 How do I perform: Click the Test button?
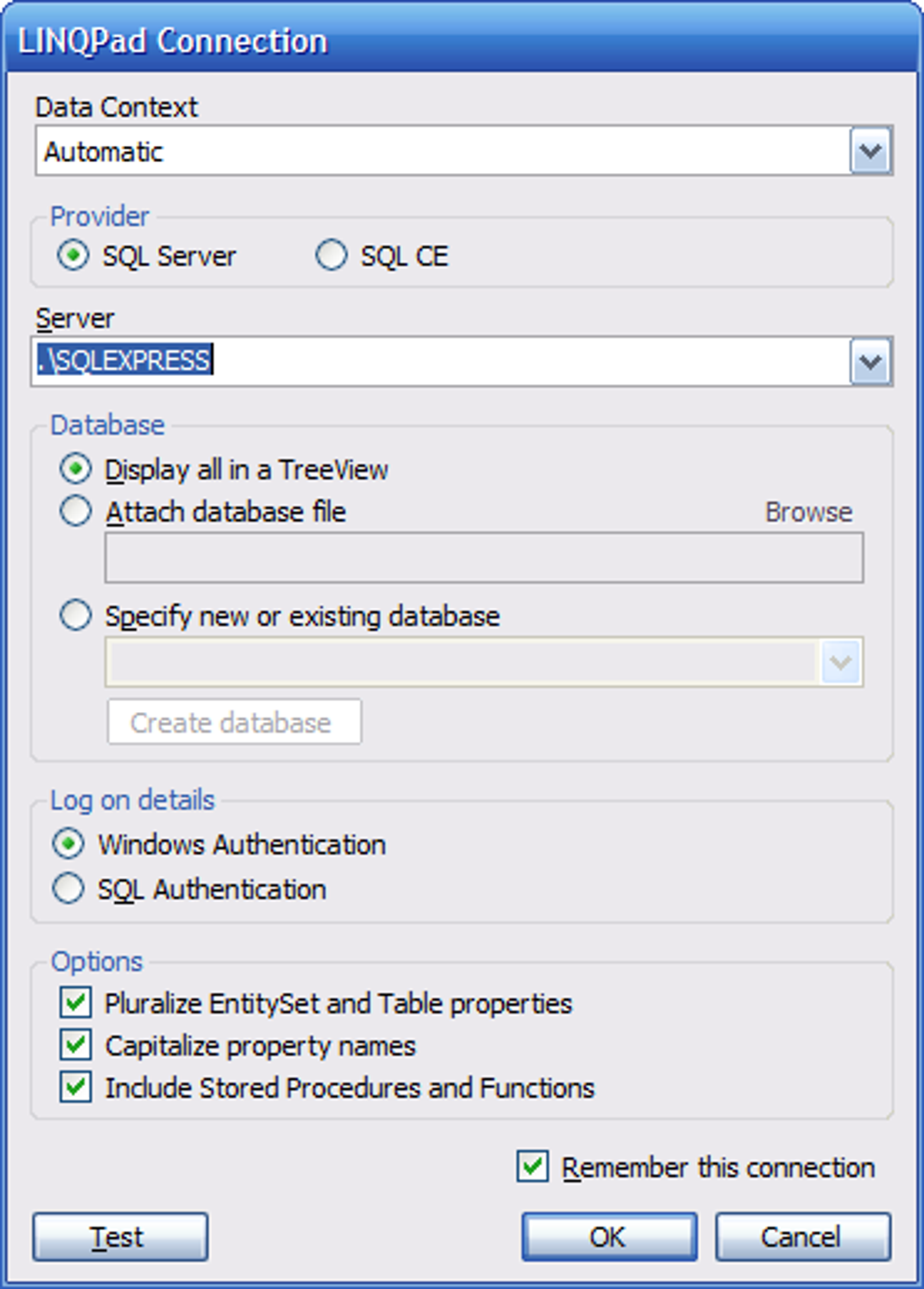pos(120,1236)
